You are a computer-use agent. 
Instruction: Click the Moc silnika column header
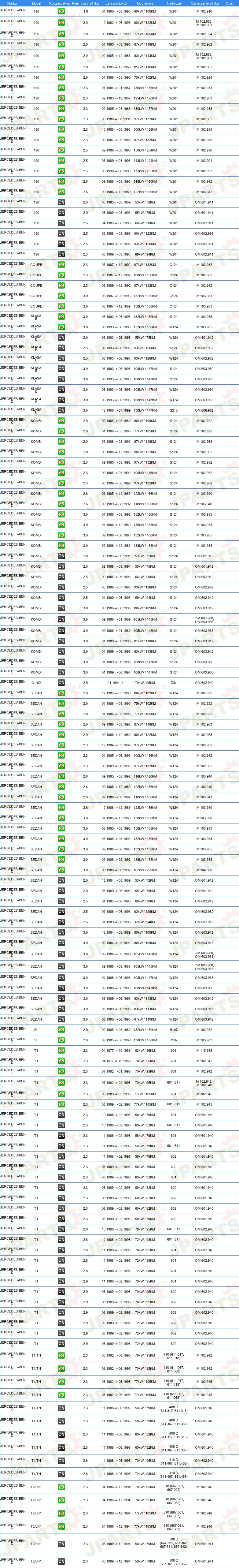coord(145,3)
